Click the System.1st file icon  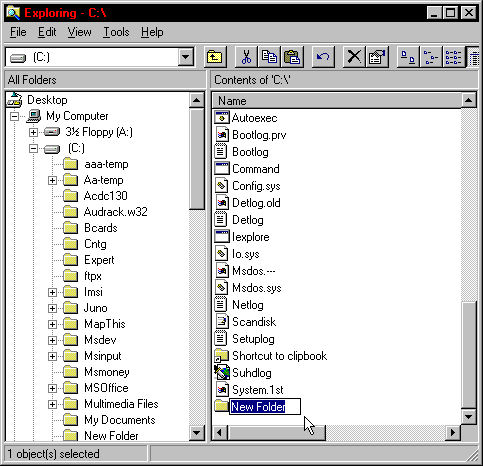222,390
